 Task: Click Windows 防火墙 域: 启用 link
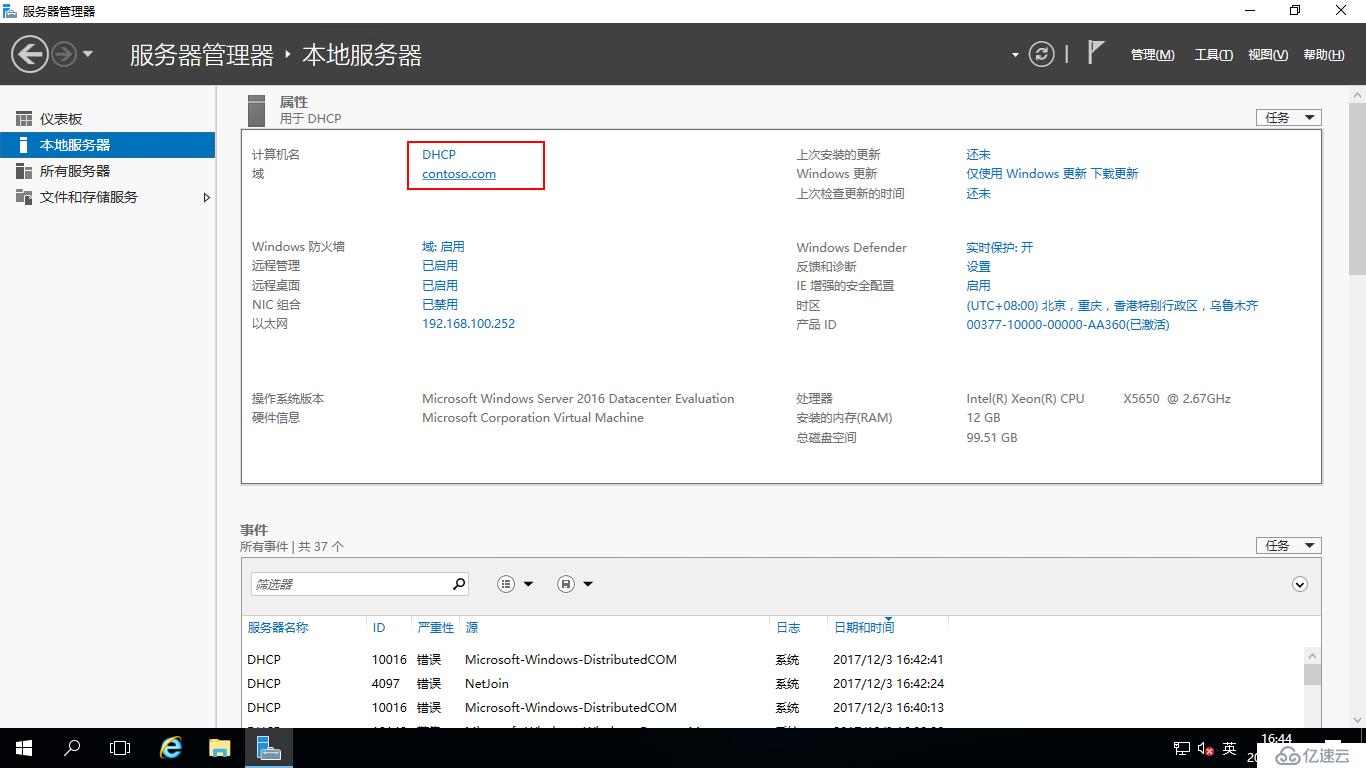[443, 246]
